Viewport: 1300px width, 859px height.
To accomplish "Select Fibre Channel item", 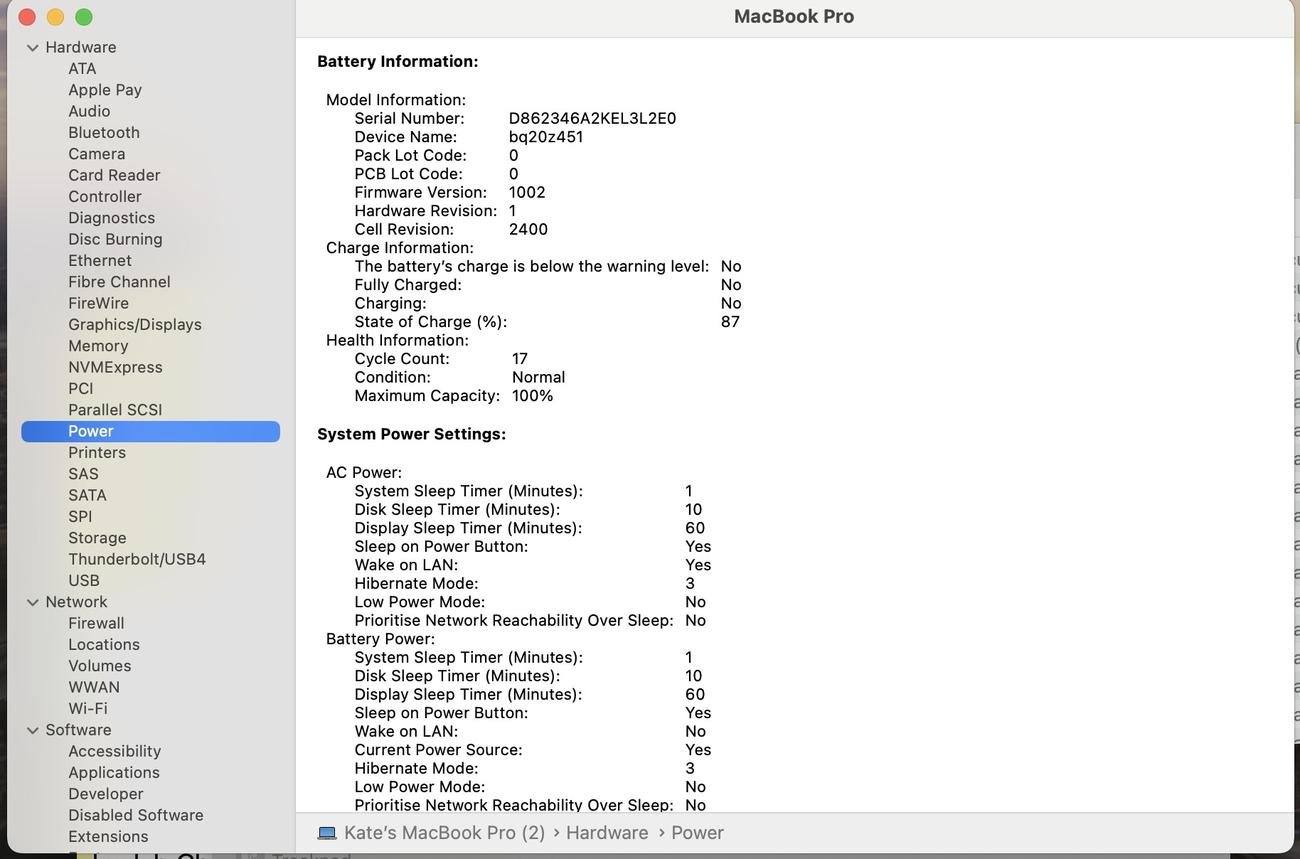I will [119, 282].
